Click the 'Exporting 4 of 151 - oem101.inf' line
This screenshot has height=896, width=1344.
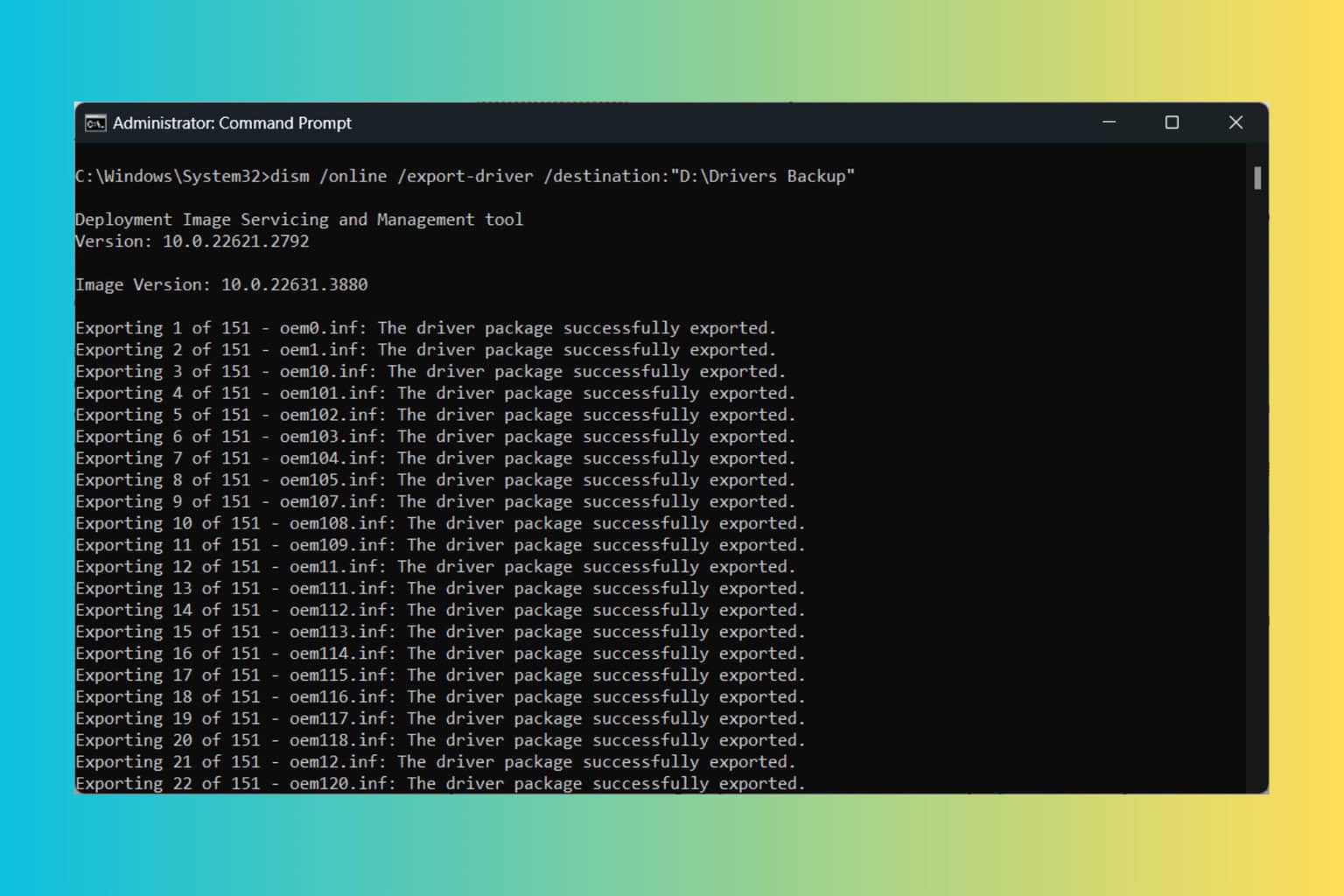[436, 394]
